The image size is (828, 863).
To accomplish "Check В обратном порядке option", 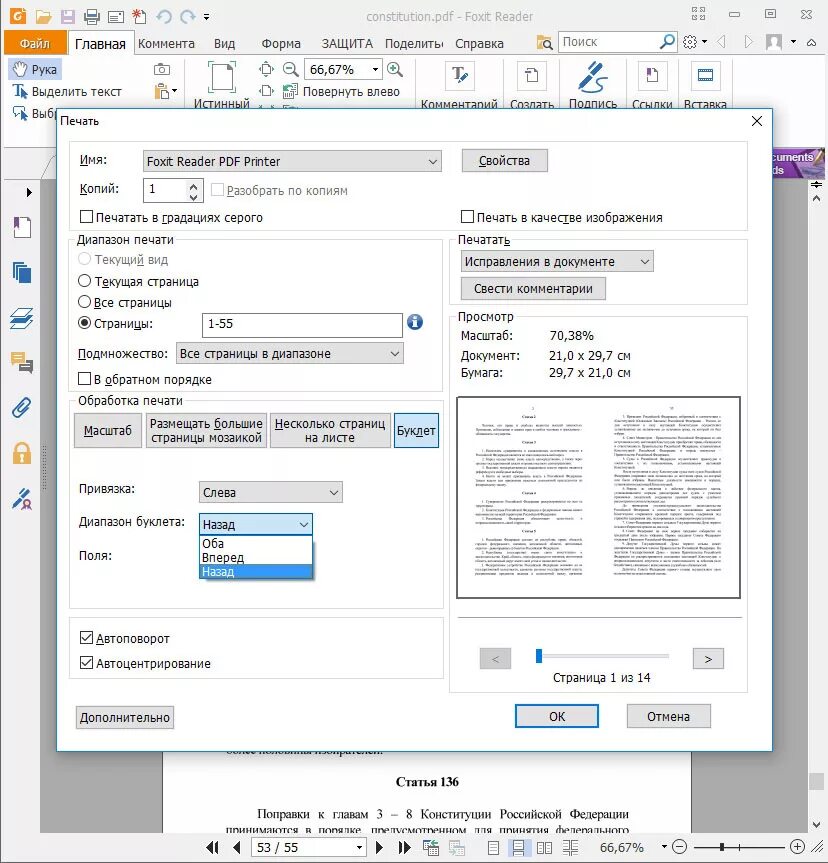I will [84, 379].
